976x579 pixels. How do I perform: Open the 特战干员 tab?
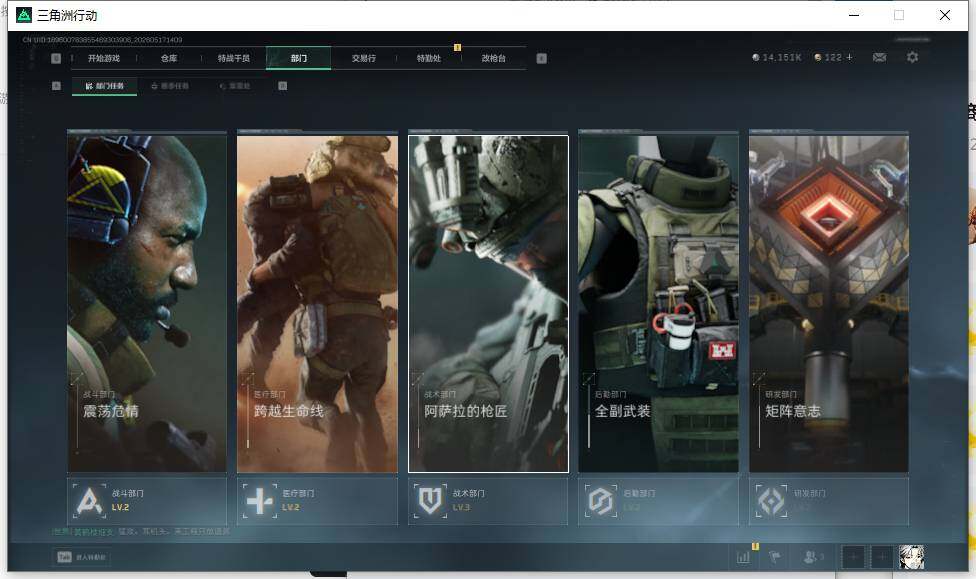(233, 58)
